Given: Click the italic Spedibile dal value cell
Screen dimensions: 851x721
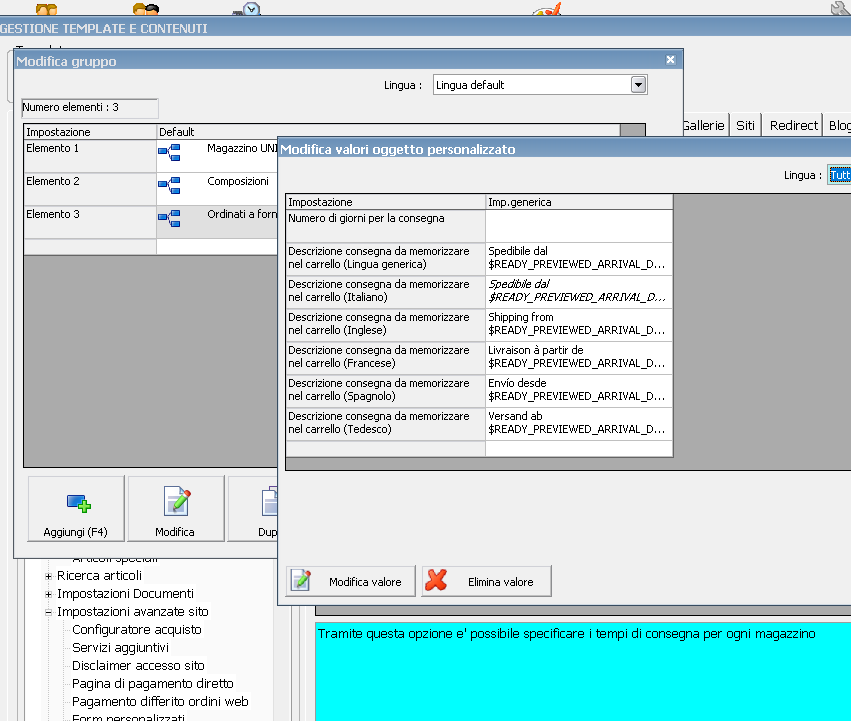Looking at the screenshot, I should click(x=579, y=292).
